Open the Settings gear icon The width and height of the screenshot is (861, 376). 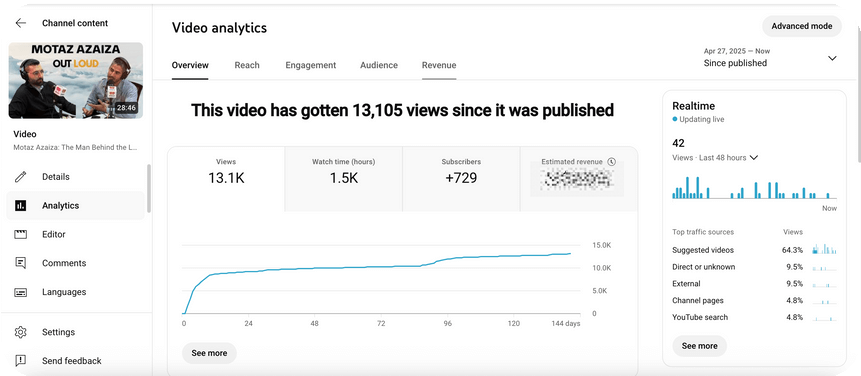tap(20, 332)
